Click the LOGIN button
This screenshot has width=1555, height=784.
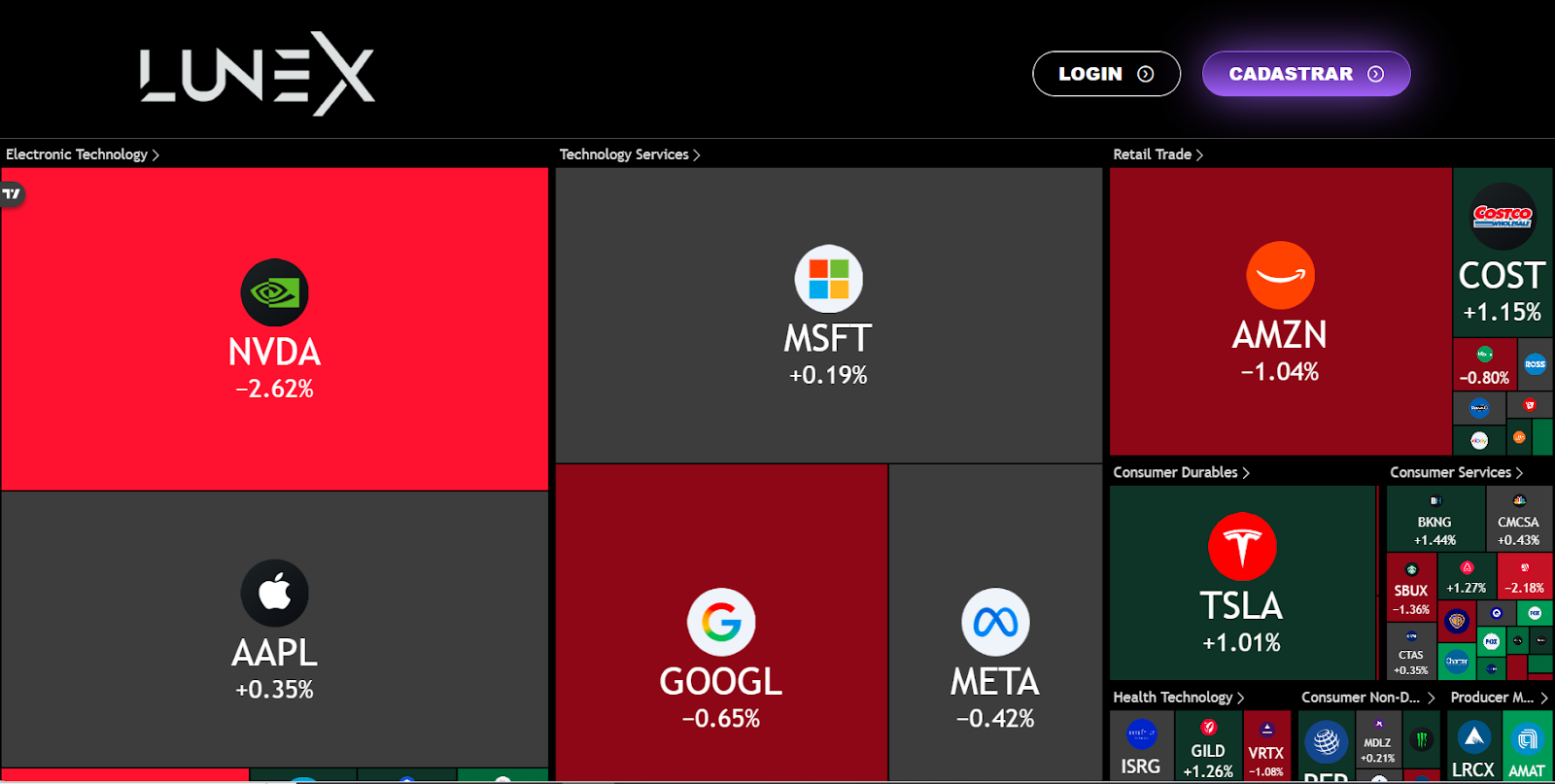(1106, 74)
